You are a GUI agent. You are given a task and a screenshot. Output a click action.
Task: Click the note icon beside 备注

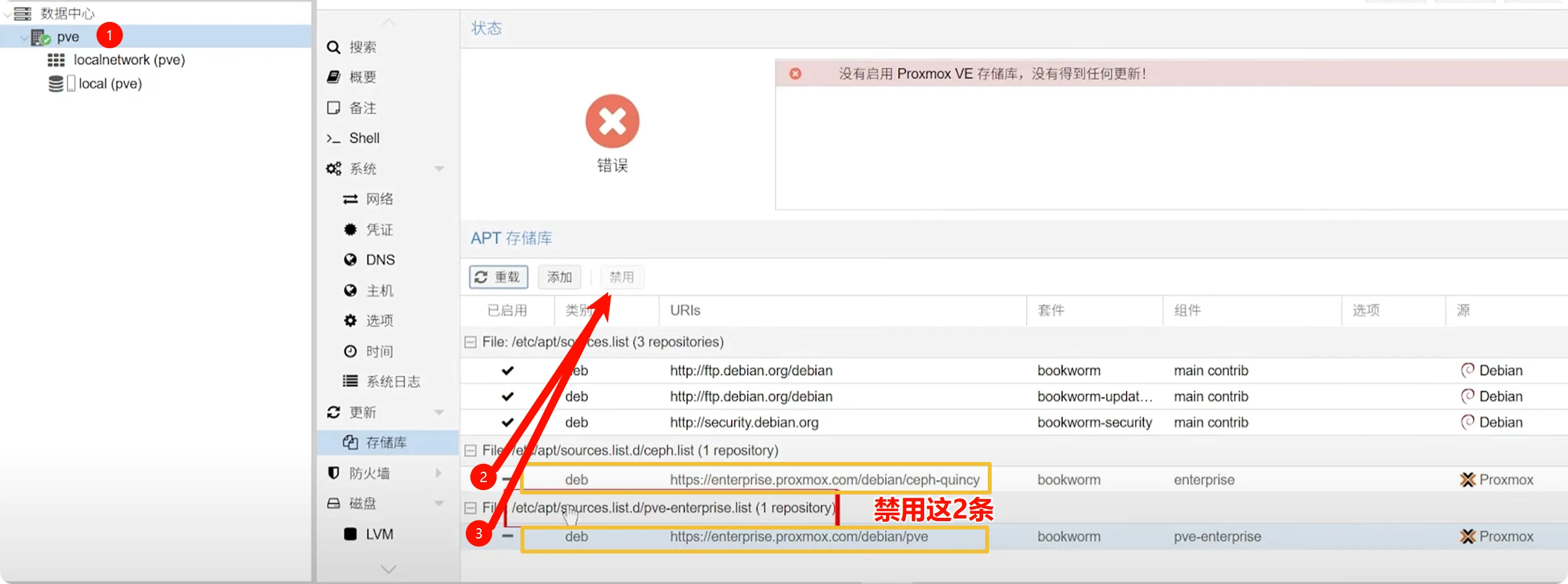coord(334,108)
